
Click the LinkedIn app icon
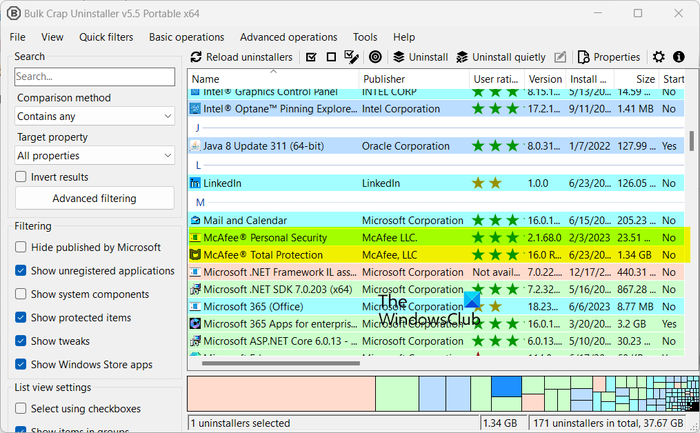tap(195, 183)
